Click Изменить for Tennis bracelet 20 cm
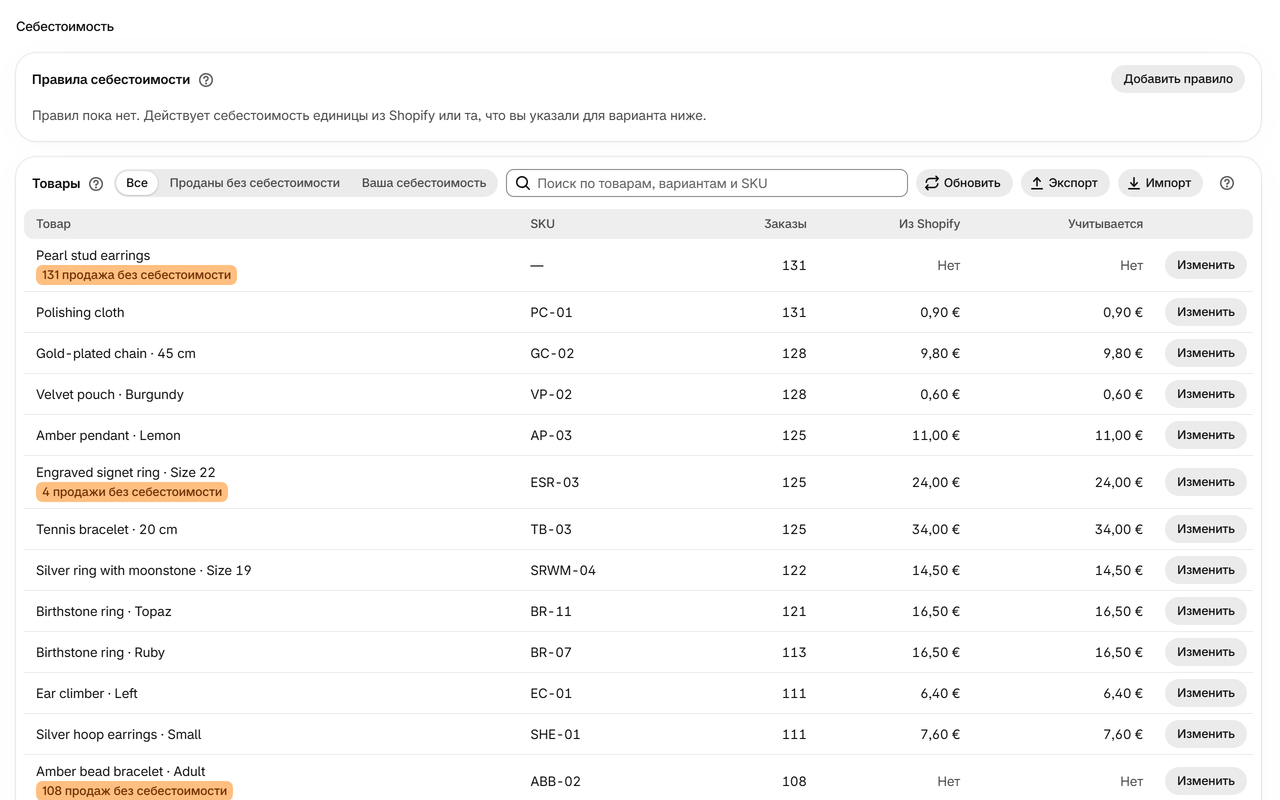 (x=1206, y=529)
